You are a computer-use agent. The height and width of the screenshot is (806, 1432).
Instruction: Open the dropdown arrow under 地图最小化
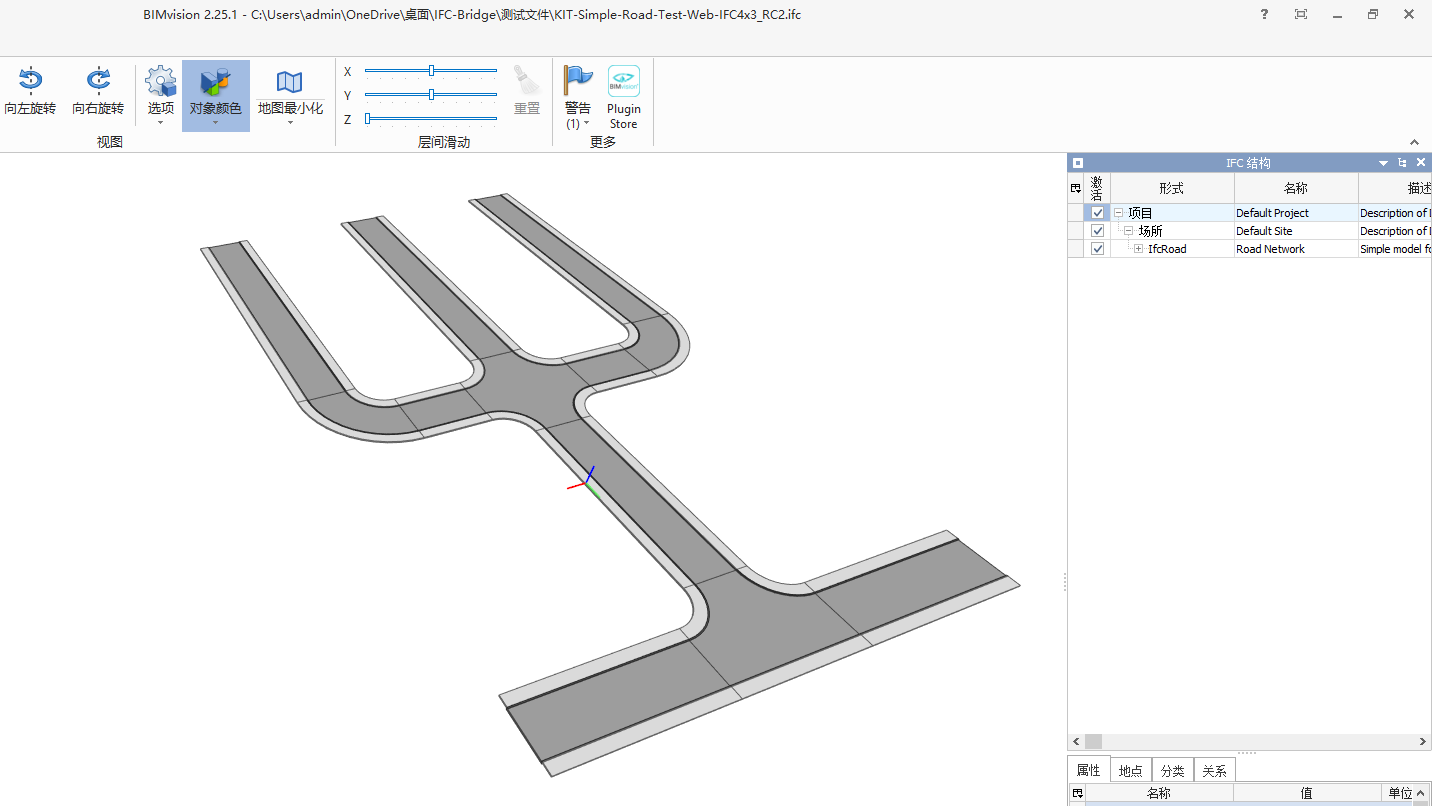pos(290,123)
